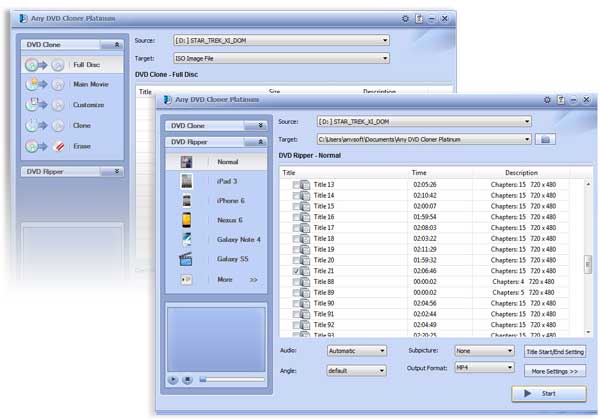This screenshot has height=420, width=600.
Task: Open settings gear in back window title bar
Action: 405,18
